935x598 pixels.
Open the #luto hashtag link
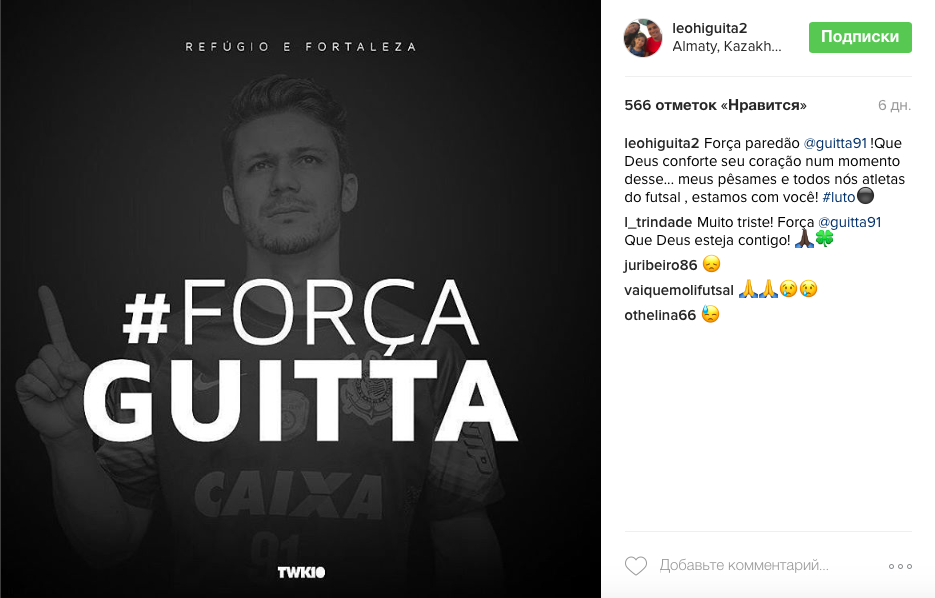838,197
